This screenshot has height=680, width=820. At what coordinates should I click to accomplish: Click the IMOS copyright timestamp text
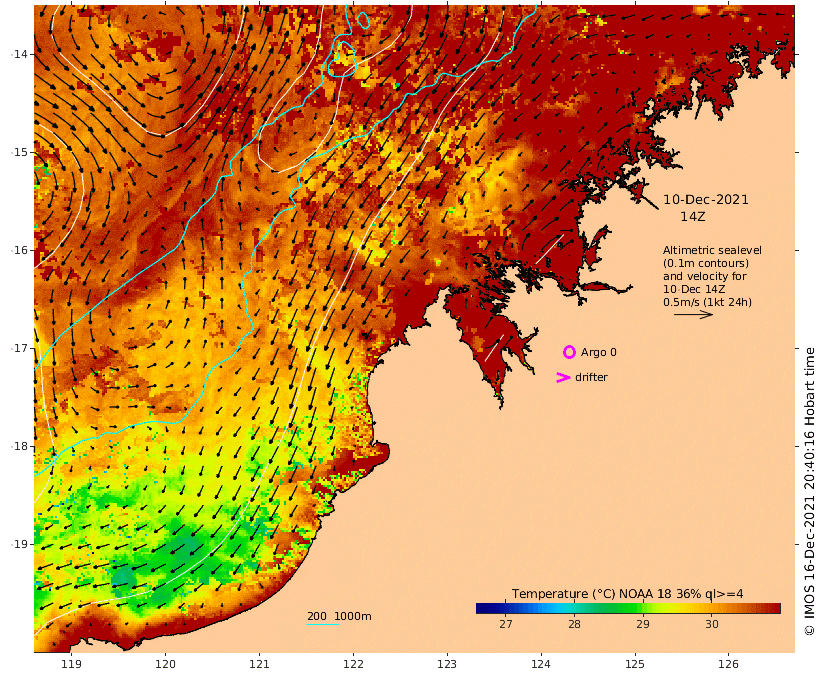click(x=809, y=492)
